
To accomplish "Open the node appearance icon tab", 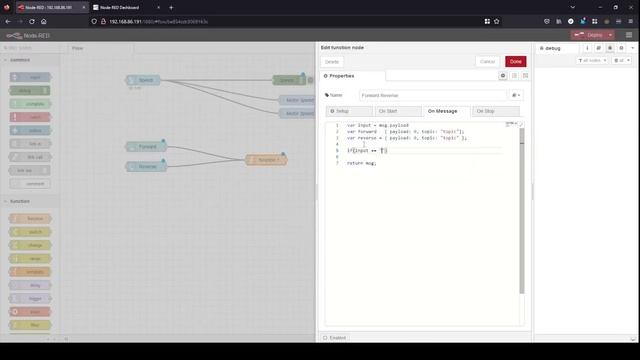I will pos(525,76).
